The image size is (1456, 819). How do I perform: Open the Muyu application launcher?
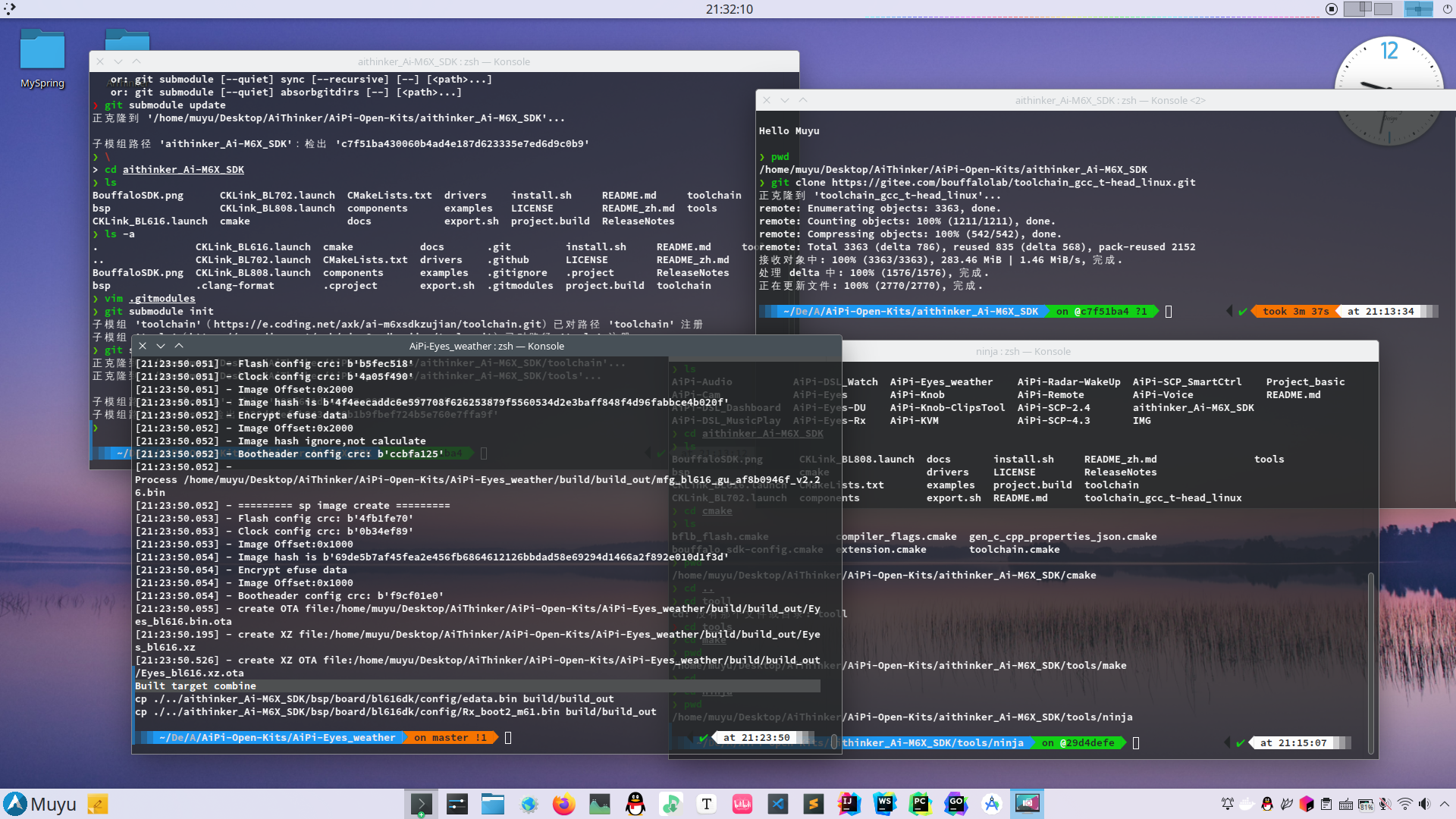[x=39, y=804]
